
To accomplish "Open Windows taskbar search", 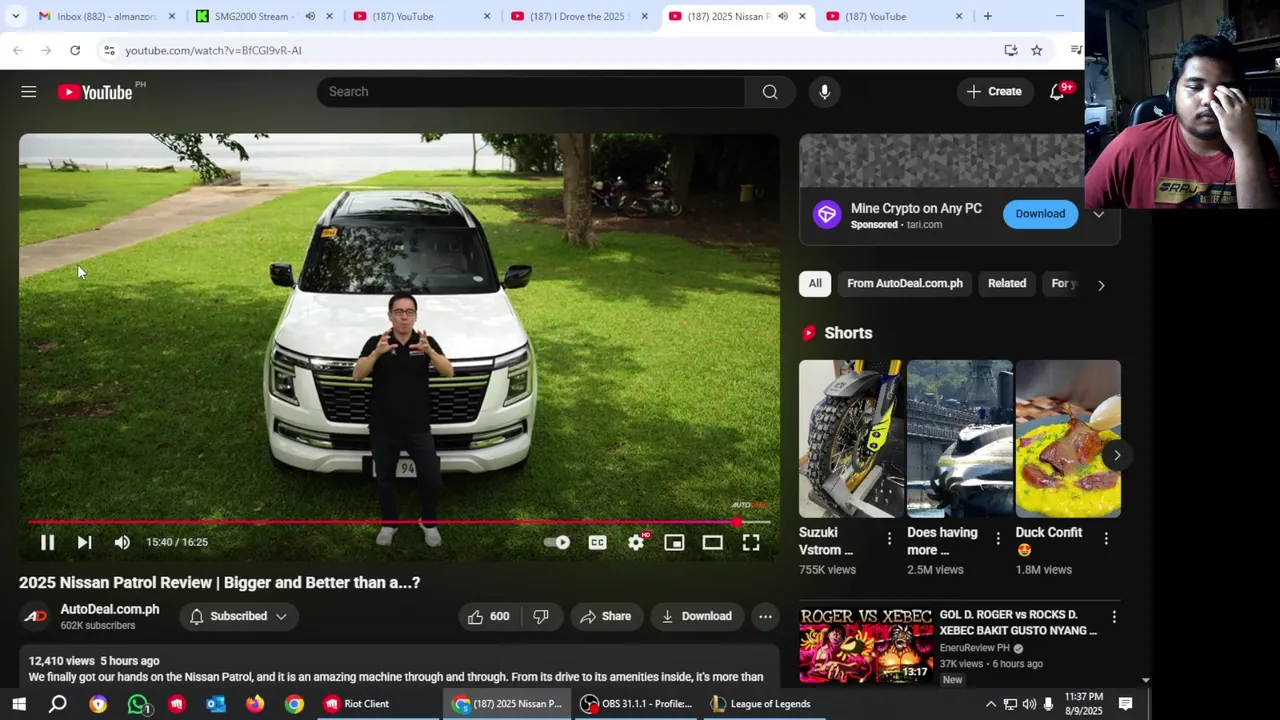I will click(58, 704).
